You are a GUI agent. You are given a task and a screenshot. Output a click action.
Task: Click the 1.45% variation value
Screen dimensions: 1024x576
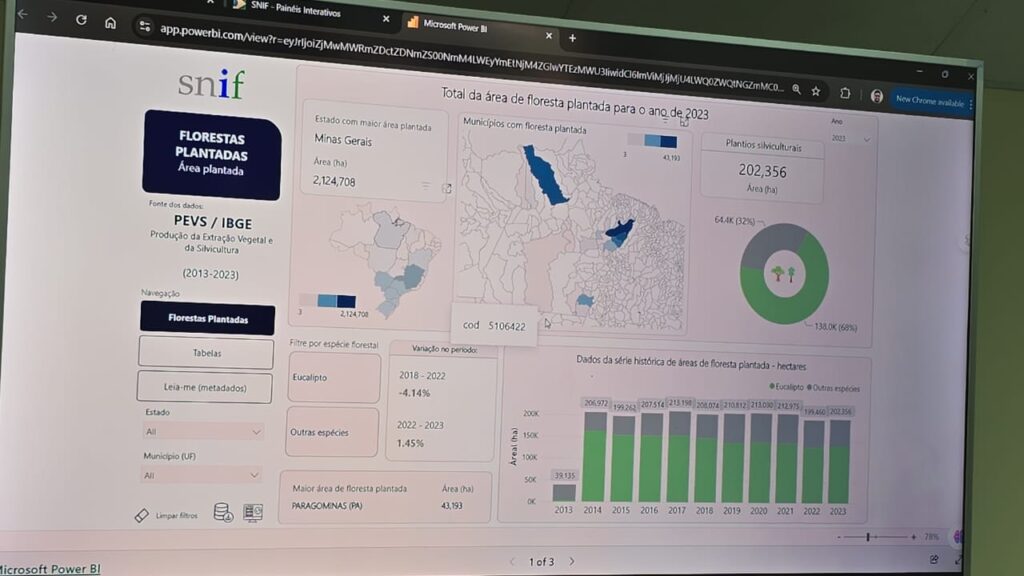tap(410, 443)
